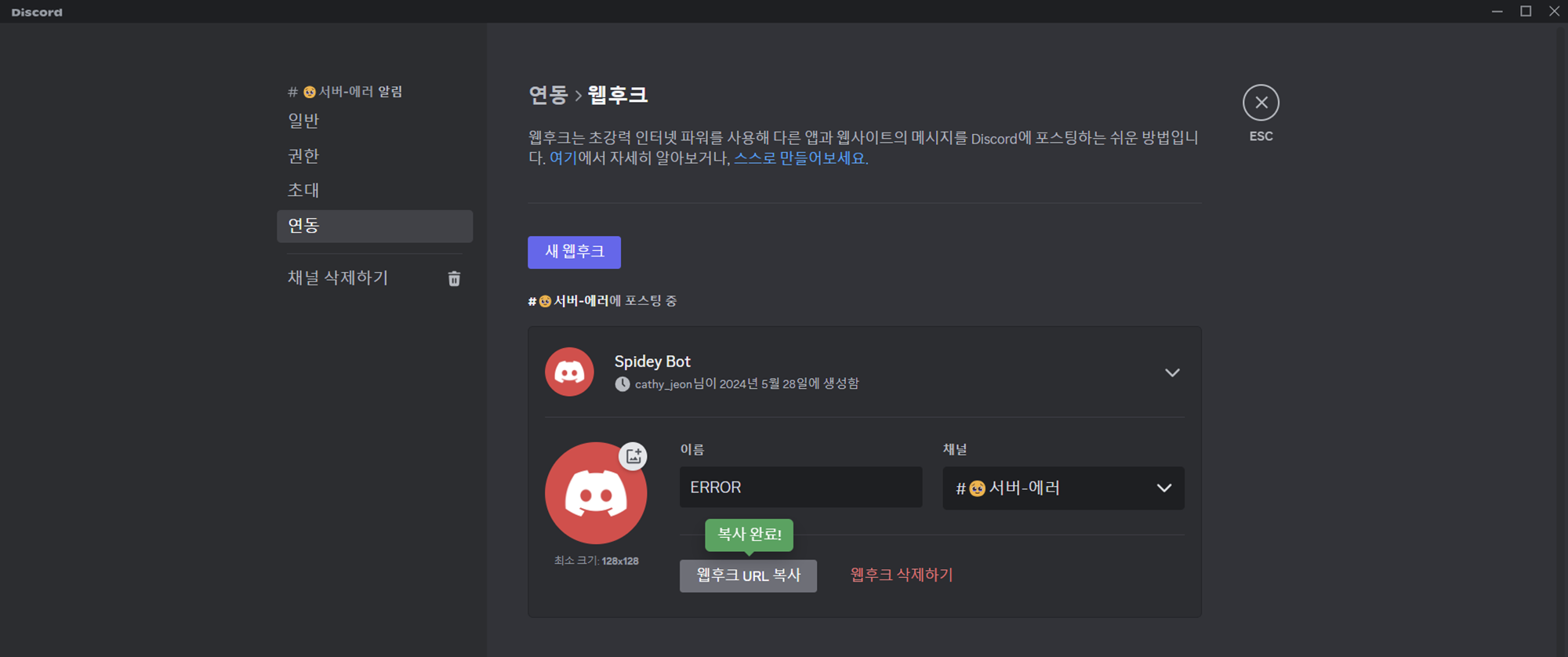1568x657 pixels.
Task: Create a webhook with 새 웹후크 button
Action: click(574, 252)
